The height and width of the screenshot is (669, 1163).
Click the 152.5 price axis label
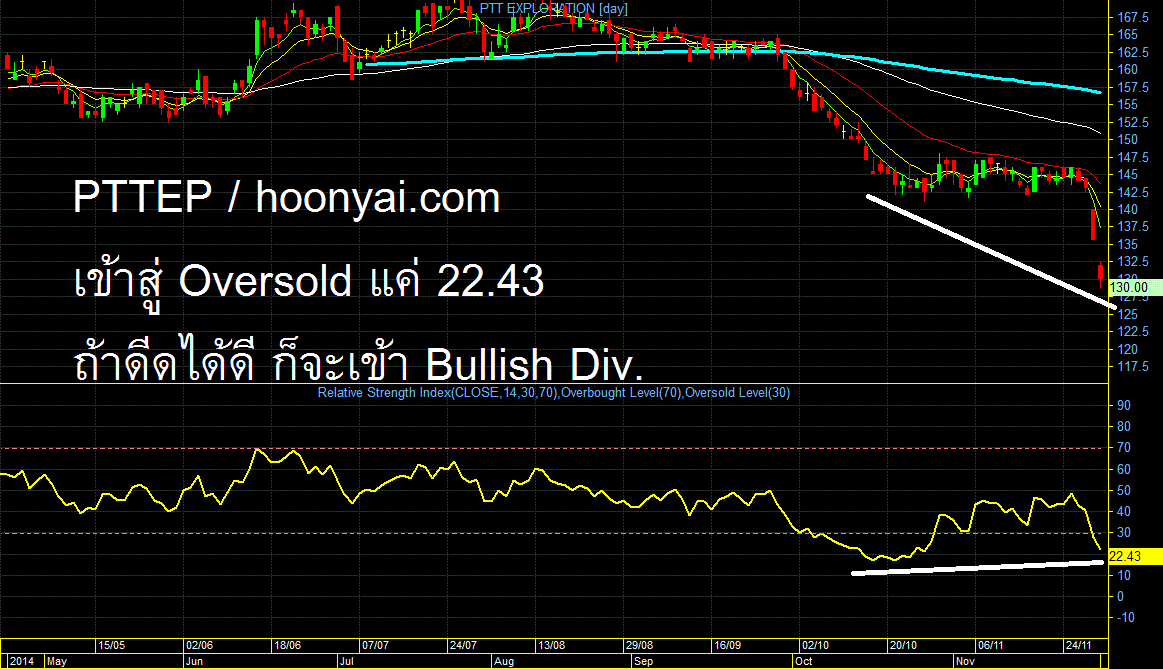coord(1133,122)
